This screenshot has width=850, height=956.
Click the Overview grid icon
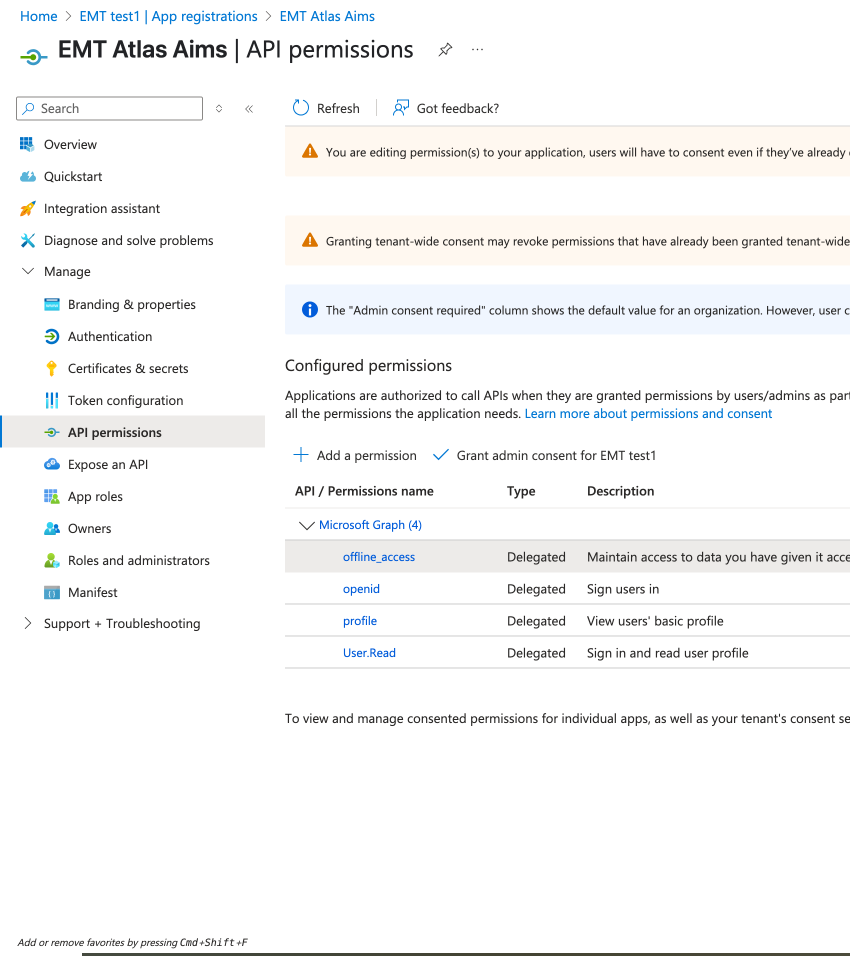tap(27, 144)
